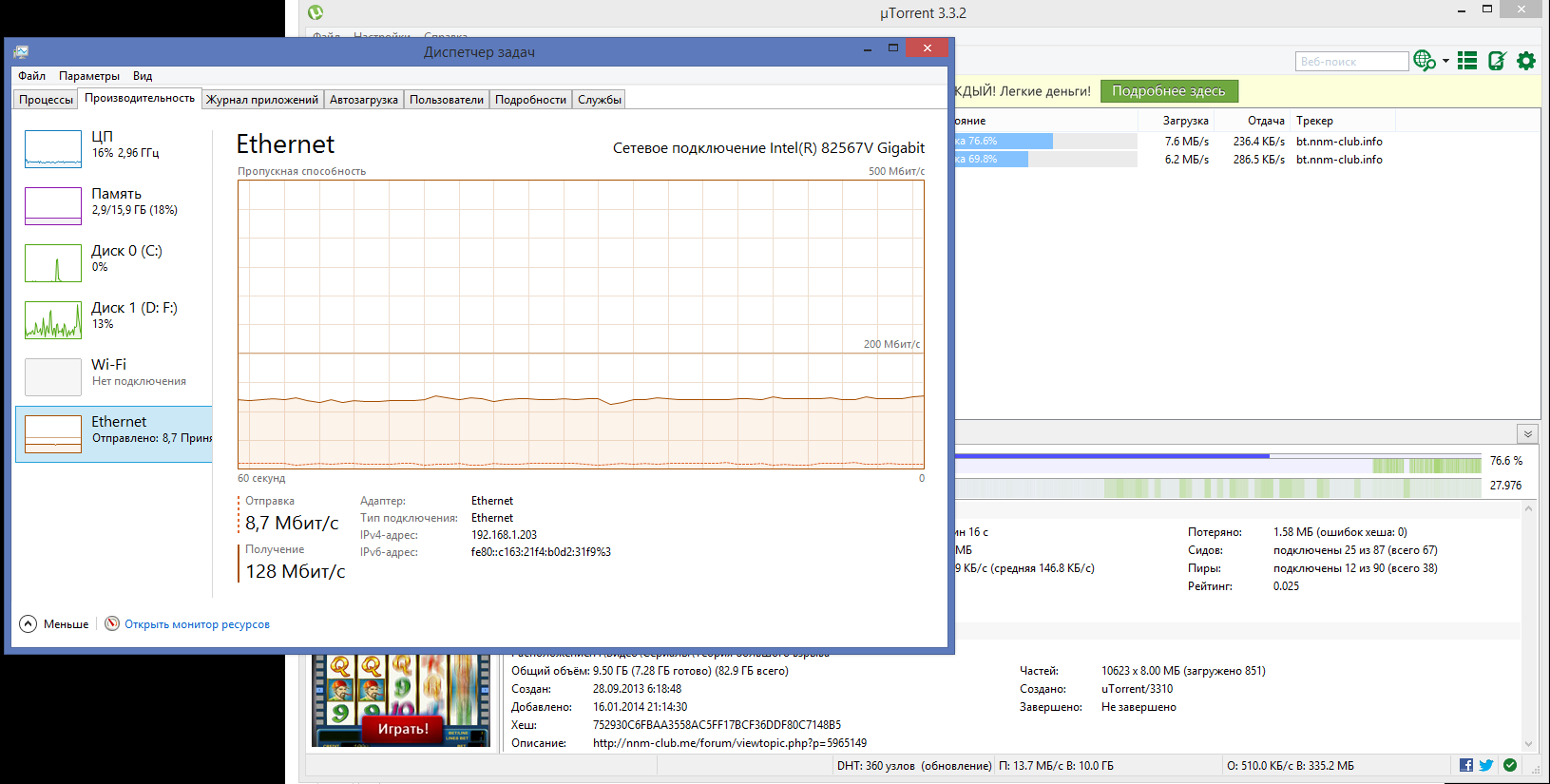Click the Task Manager title bar icon
This screenshot has height=784, width=1550.
pyautogui.click(x=21, y=51)
